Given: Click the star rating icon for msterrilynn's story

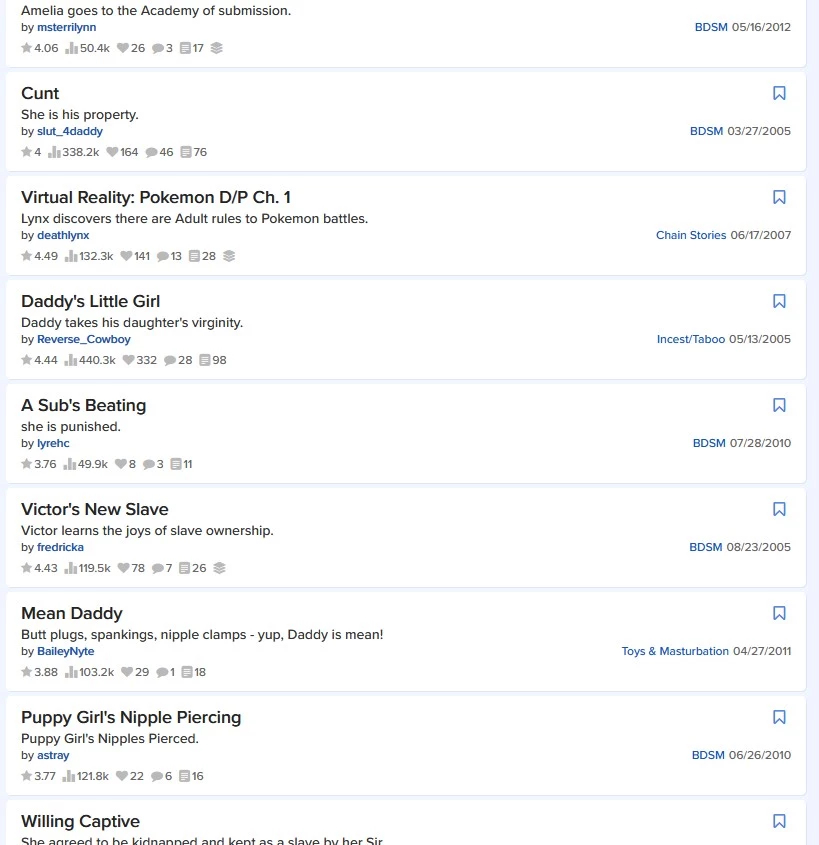Looking at the screenshot, I should [x=26, y=48].
